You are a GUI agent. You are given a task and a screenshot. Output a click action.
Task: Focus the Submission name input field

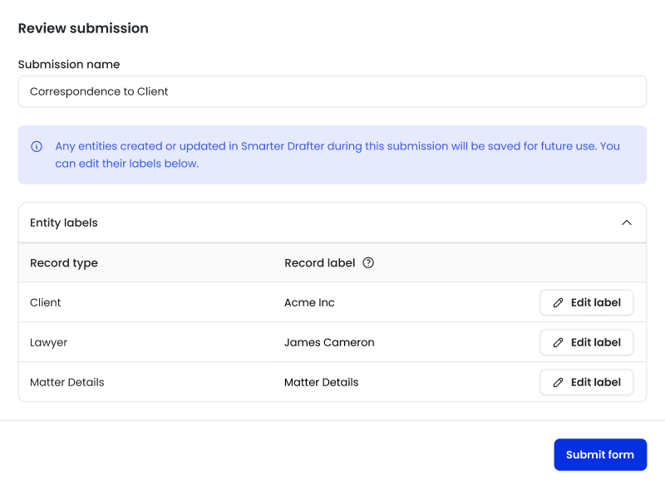(x=332, y=91)
